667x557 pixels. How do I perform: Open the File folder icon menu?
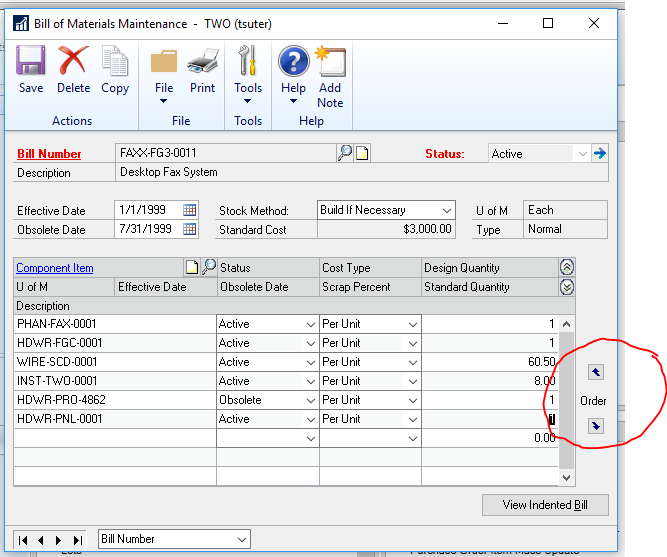(x=164, y=62)
